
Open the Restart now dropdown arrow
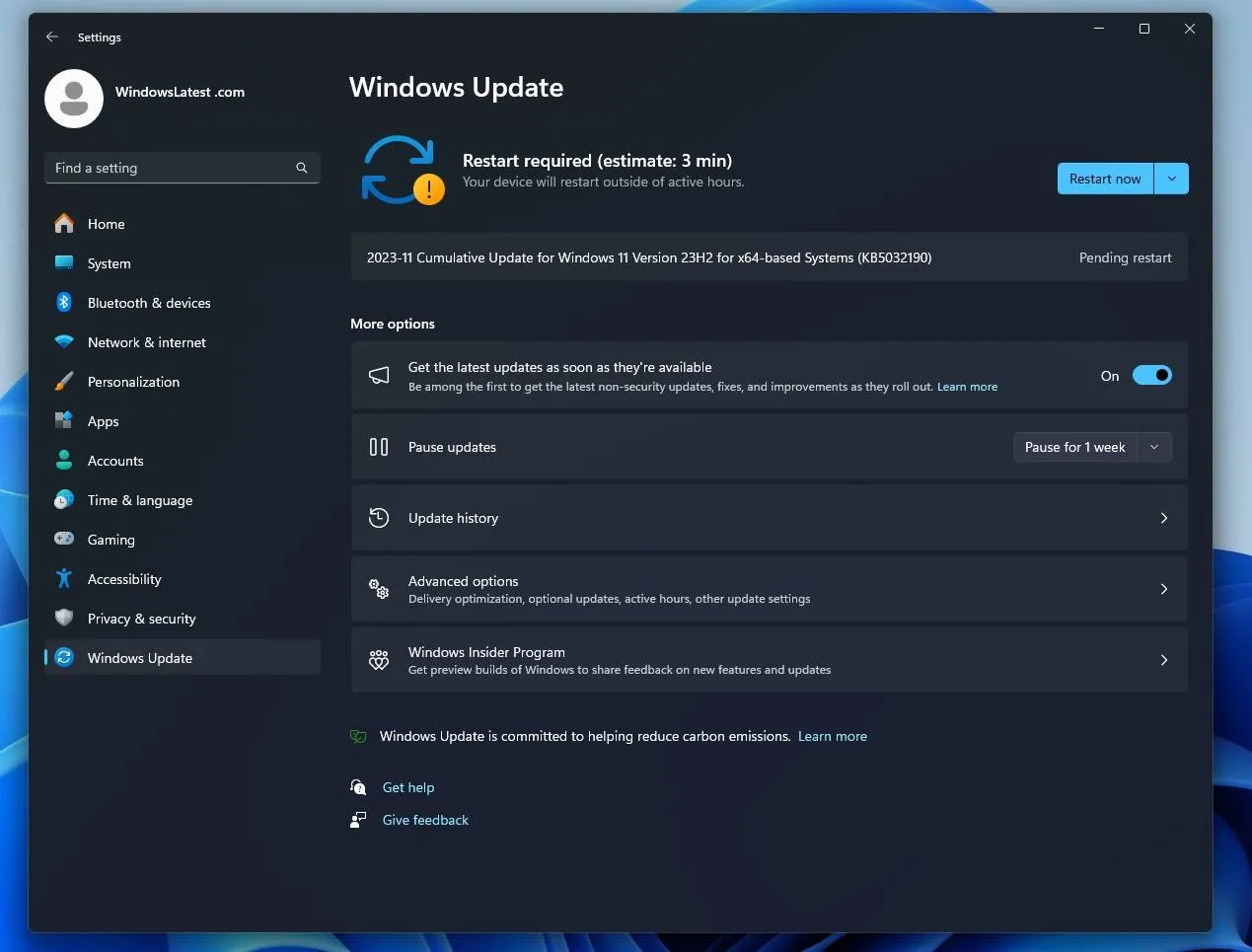(x=1171, y=179)
